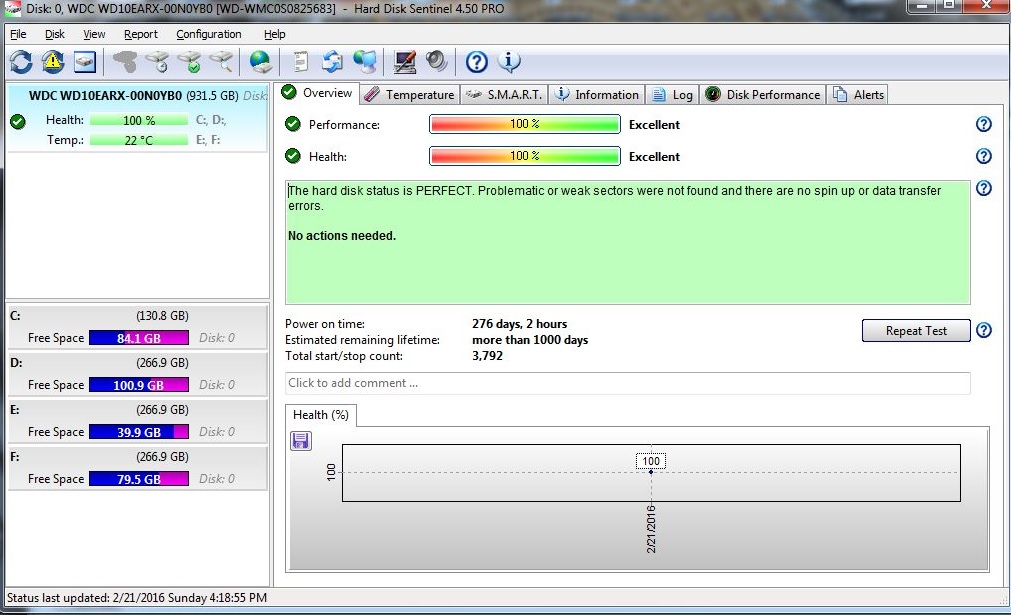
Task: Click the 100 data point label in graph
Action: click(651, 461)
